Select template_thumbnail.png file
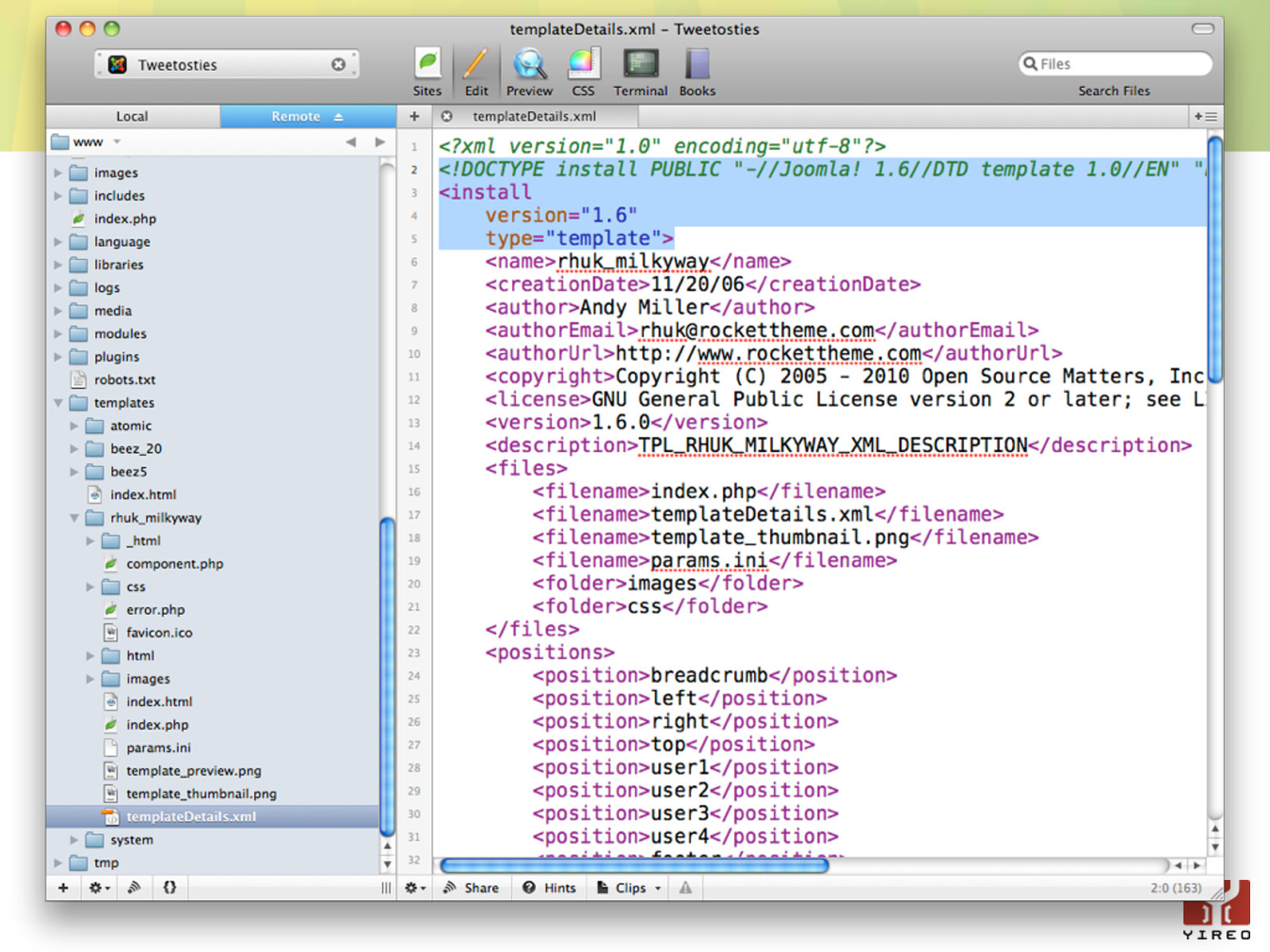The image size is (1270, 952). [x=201, y=793]
